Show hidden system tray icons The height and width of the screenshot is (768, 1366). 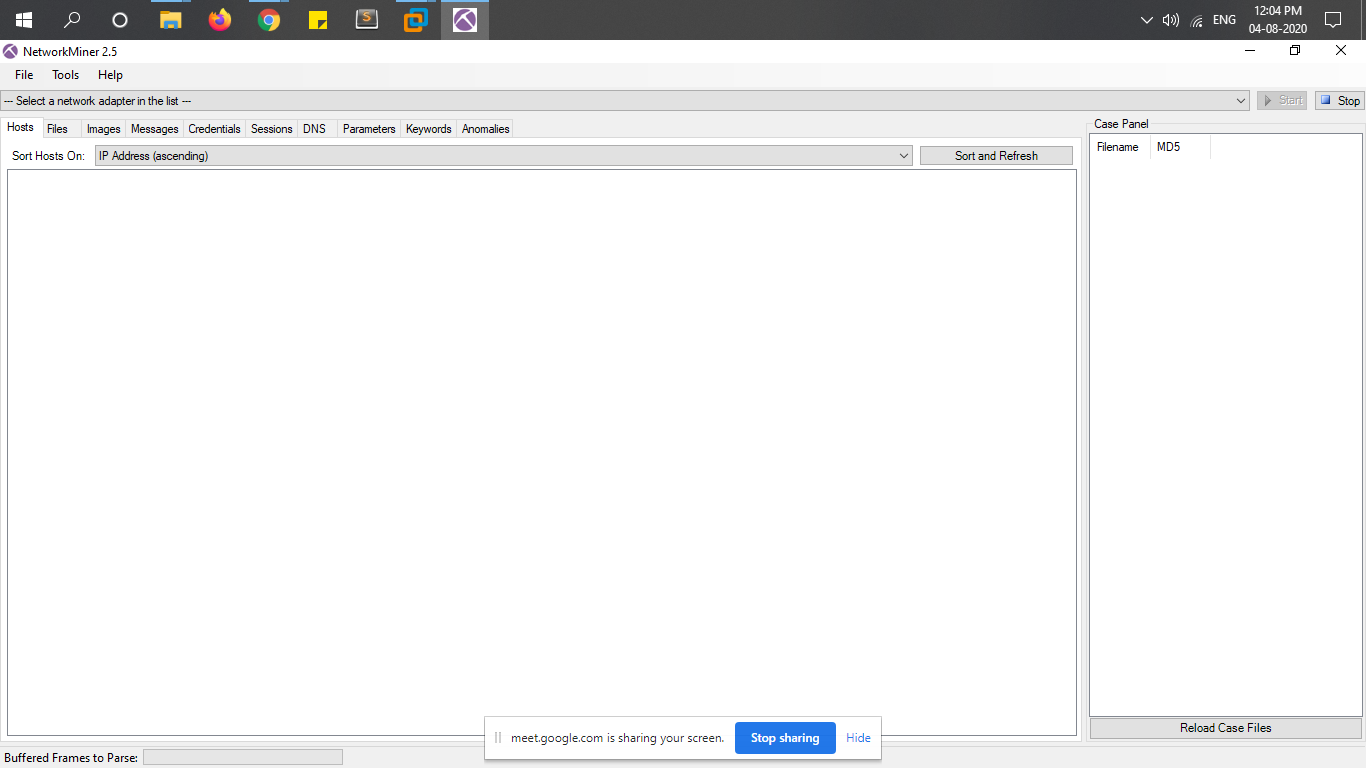(x=1147, y=20)
